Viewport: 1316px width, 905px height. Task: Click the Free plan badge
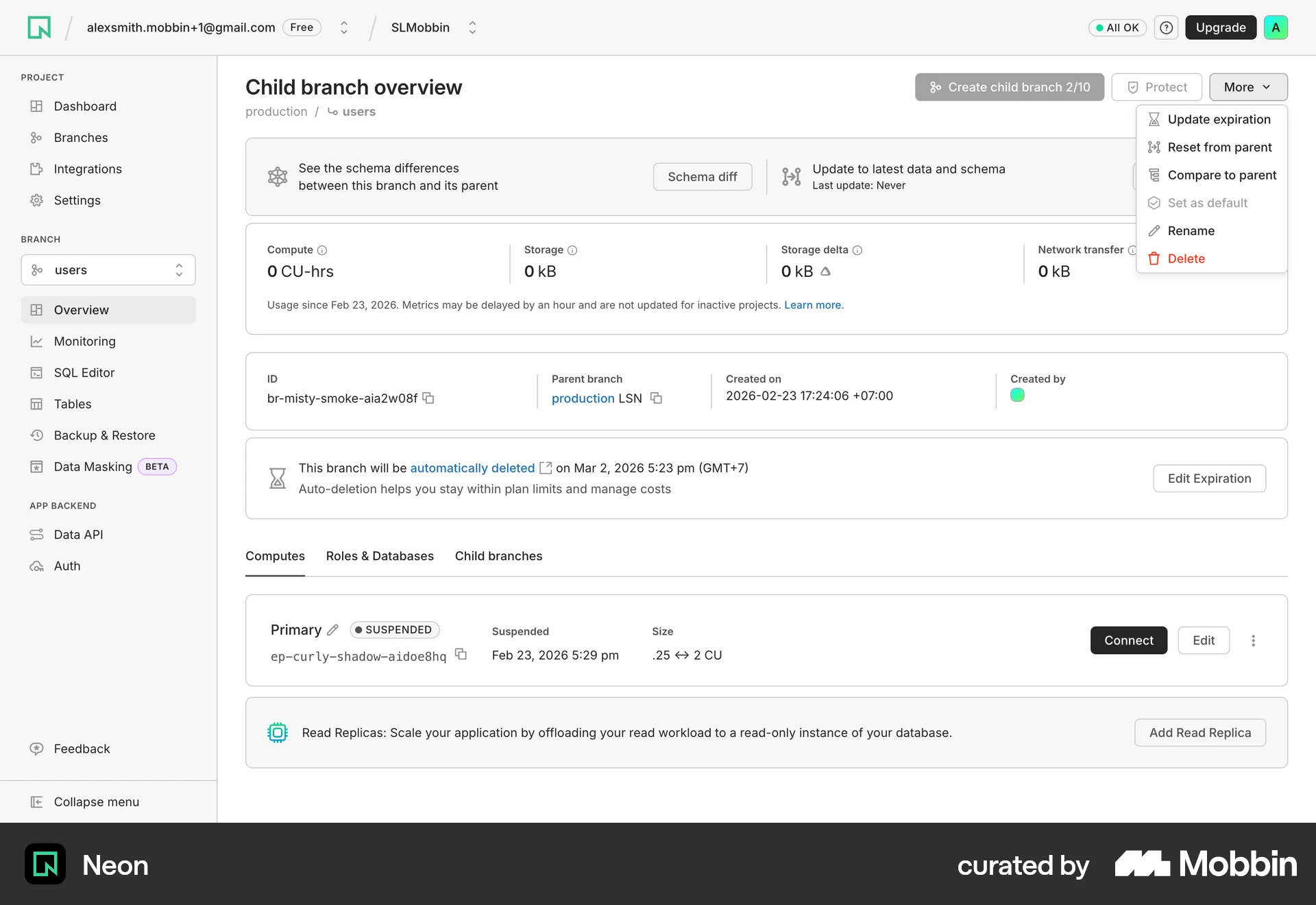pyautogui.click(x=302, y=27)
